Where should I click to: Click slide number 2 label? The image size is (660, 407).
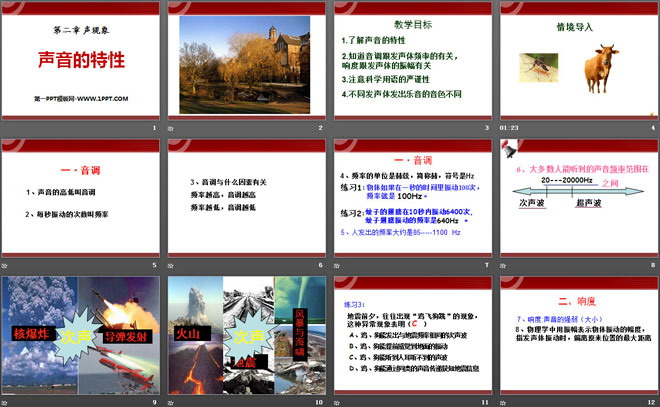(321, 128)
